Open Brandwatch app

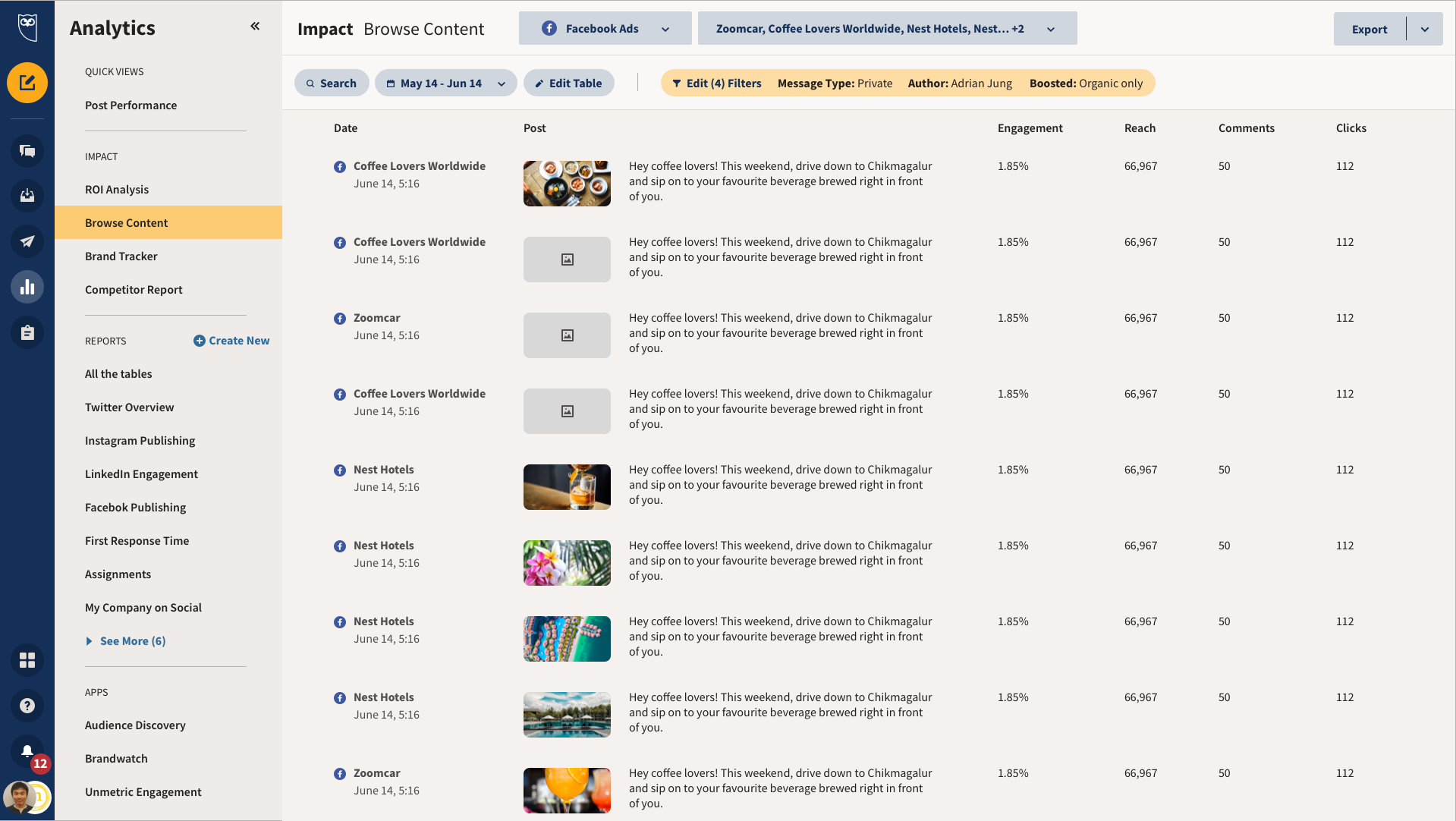click(117, 759)
